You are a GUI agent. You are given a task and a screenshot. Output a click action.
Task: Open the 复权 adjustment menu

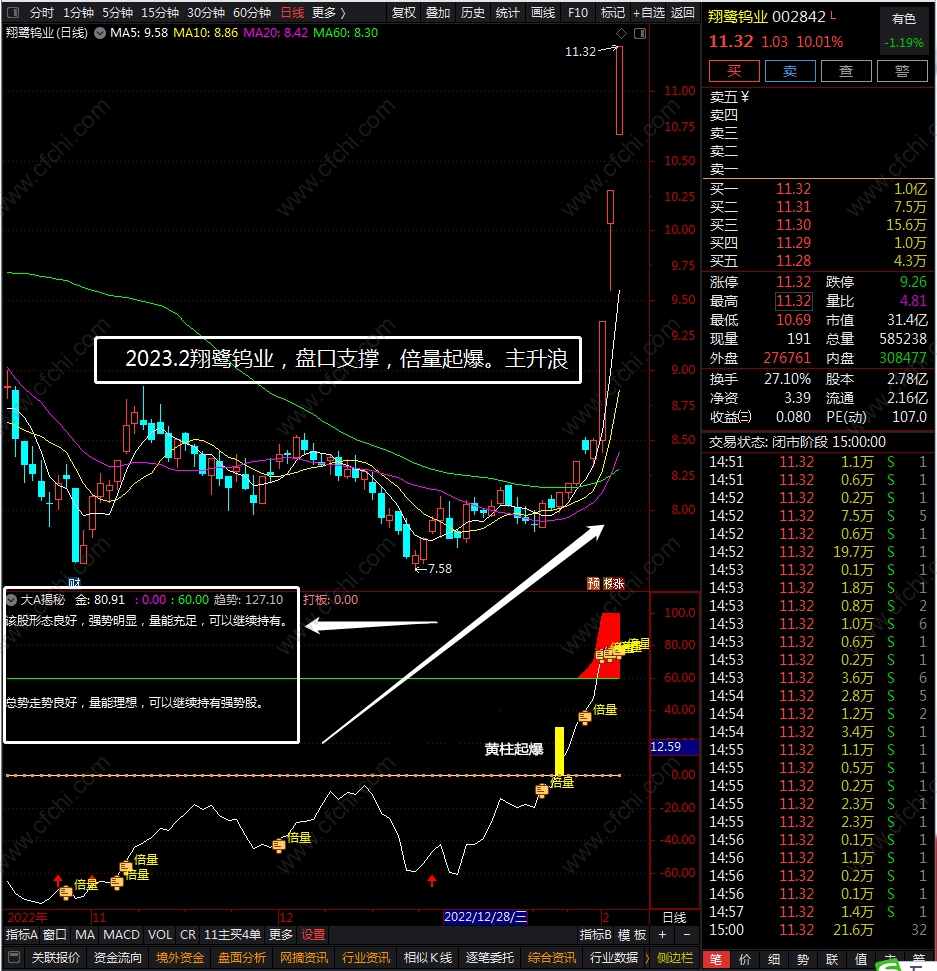tap(404, 12)
